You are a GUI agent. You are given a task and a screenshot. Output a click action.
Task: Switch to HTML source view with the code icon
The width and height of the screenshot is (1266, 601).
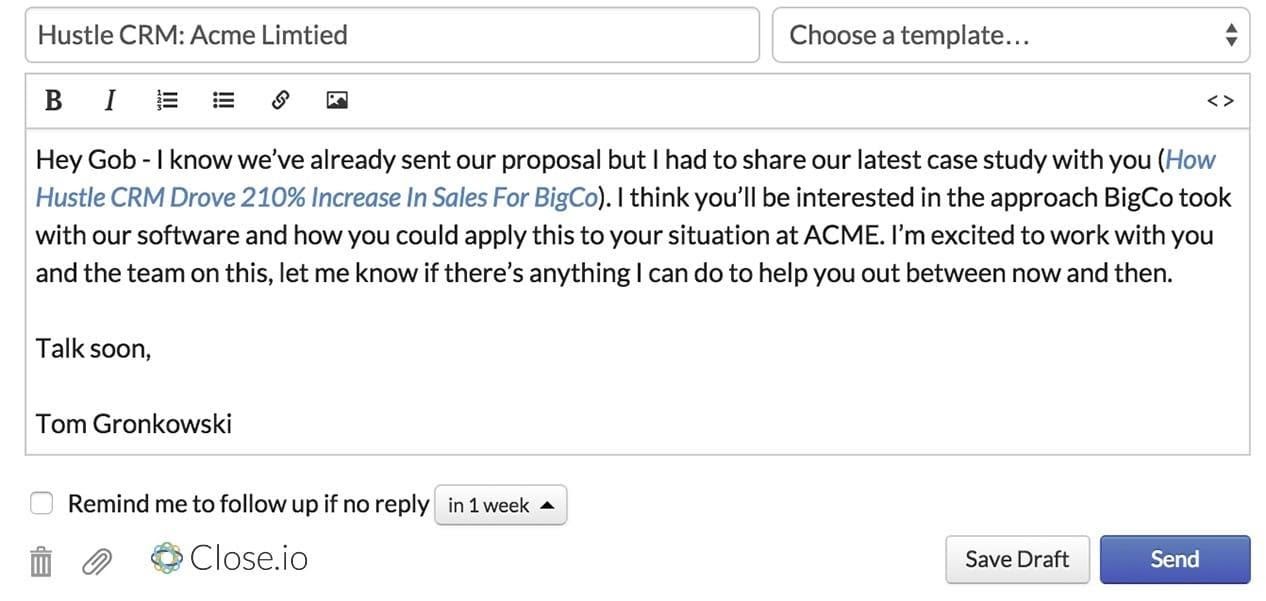pos(1220,100)
